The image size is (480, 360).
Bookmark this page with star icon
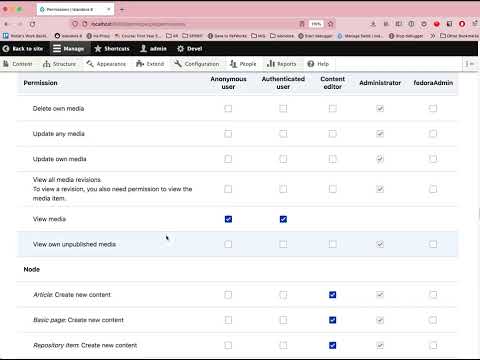tap(330, 24)
